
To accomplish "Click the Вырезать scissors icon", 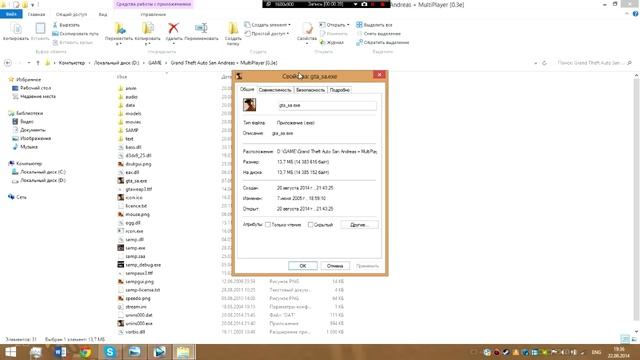I will [x=66, y=25].
